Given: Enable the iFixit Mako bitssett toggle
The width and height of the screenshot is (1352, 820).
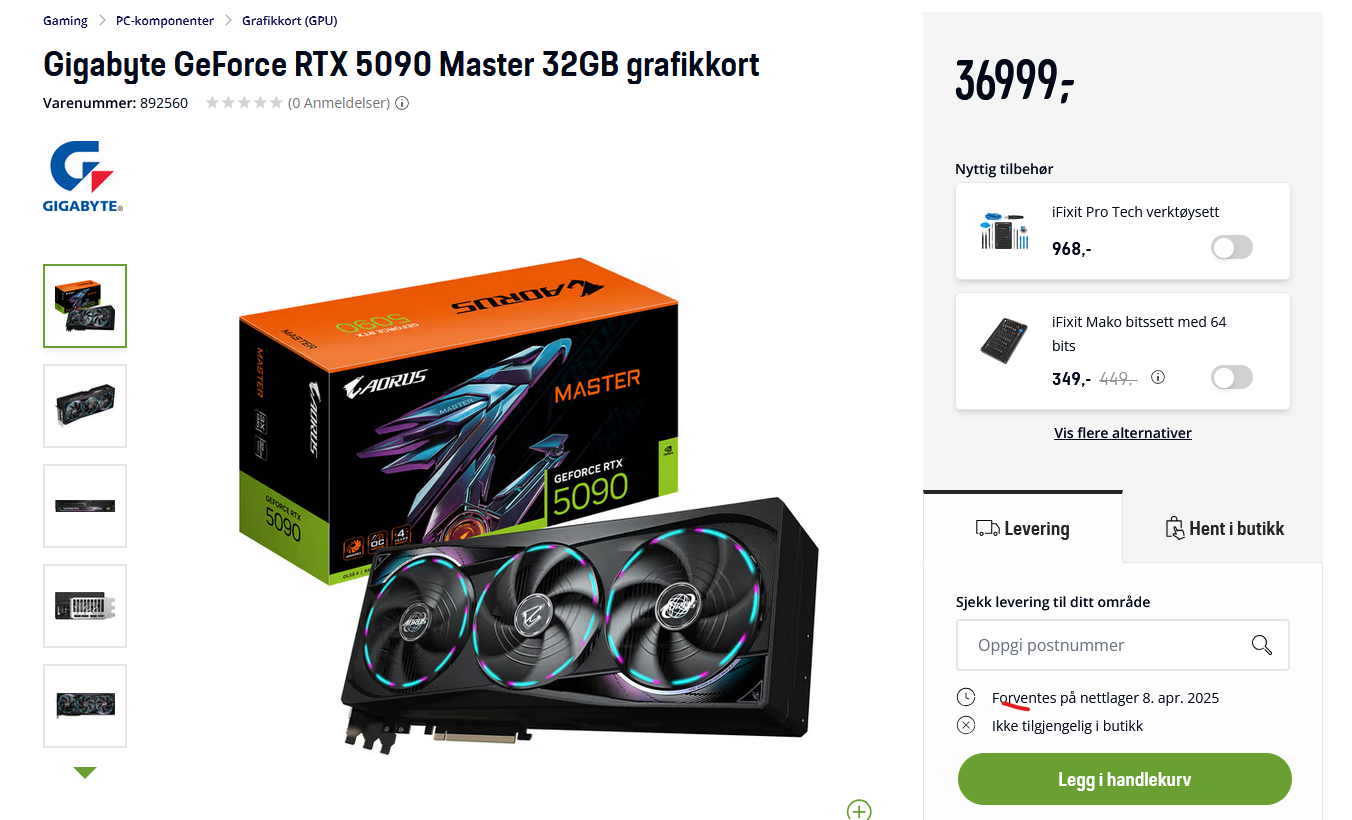Looking at the screenshot, I should 1231,378.
